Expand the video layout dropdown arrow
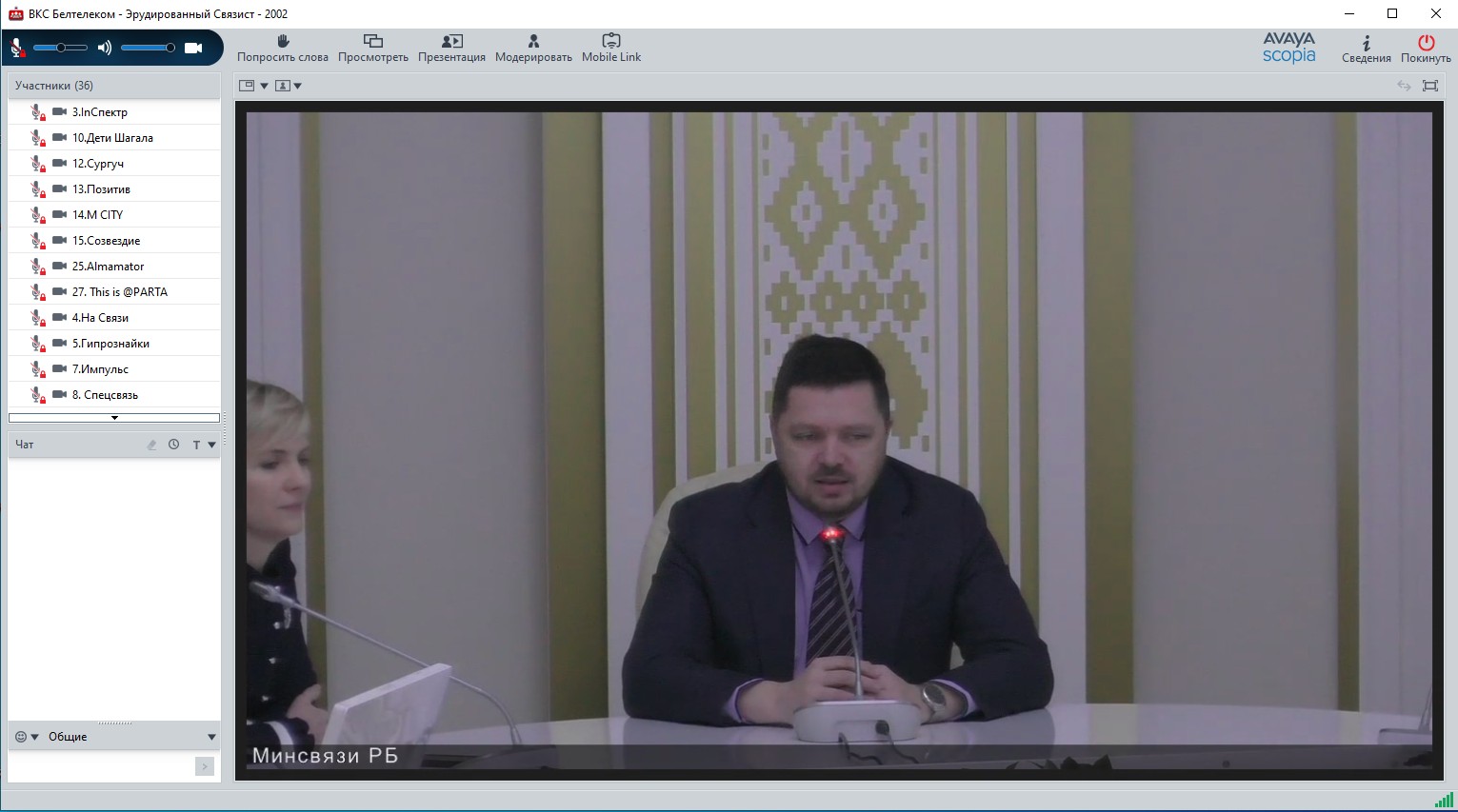The height and width of the screenshot is (812, 1458). 264,86
